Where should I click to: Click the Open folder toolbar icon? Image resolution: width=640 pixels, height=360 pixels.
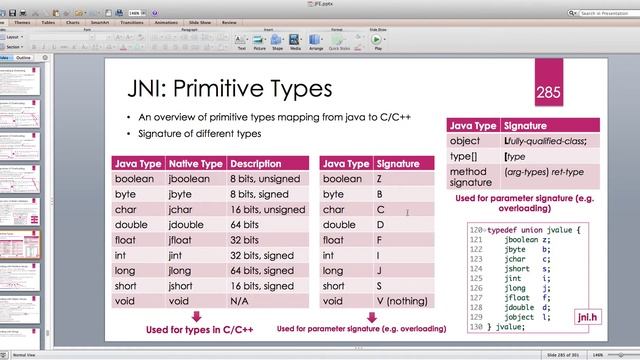click(x=78, y=13)
